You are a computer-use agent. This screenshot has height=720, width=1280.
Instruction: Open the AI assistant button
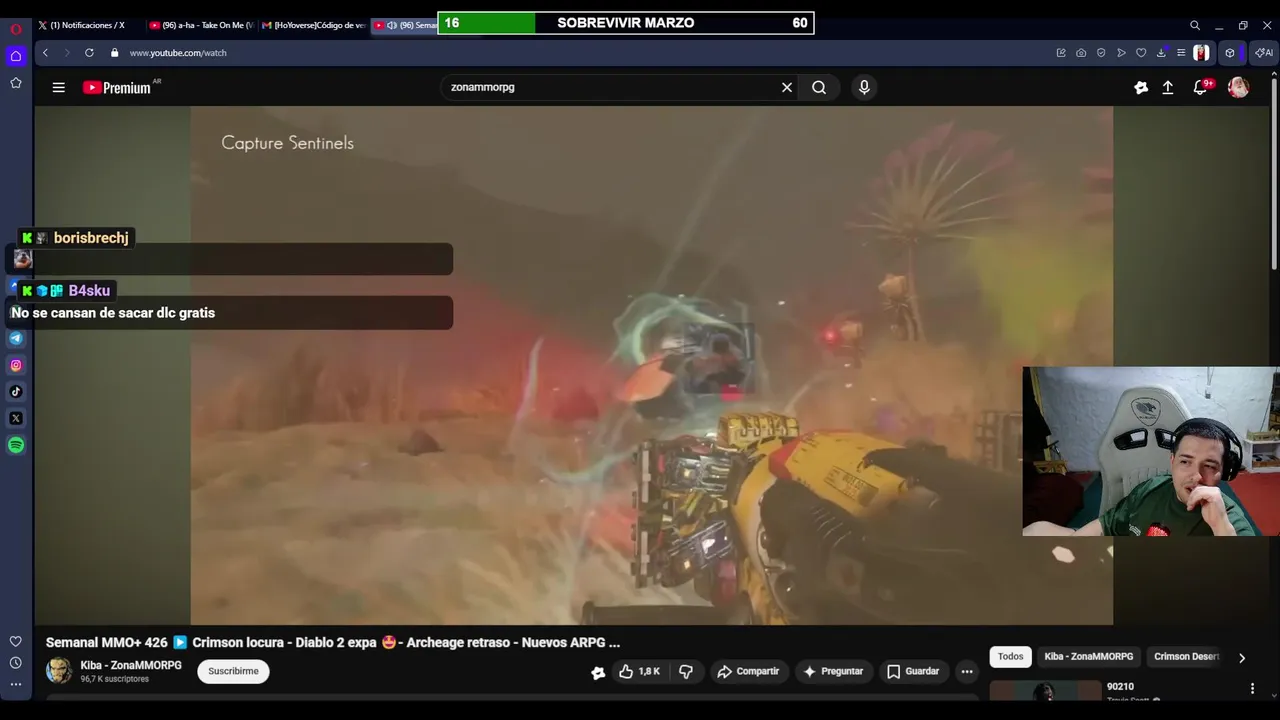point(1264,53)
